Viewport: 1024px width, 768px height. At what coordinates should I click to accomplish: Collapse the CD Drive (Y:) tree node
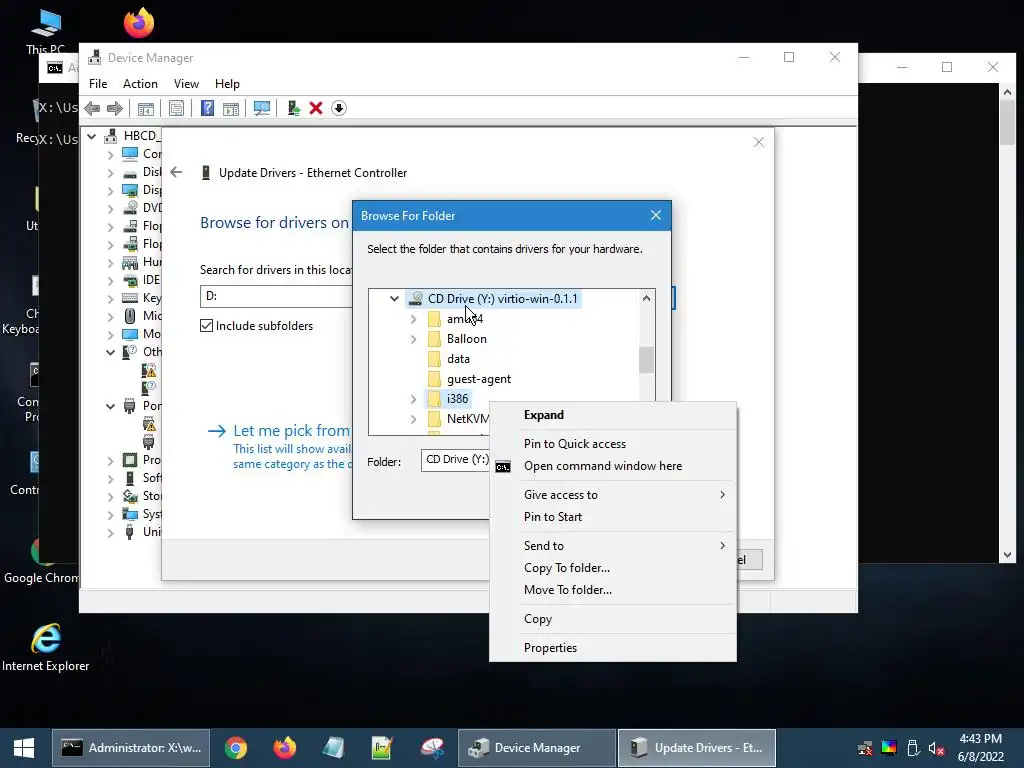(394, 299)
